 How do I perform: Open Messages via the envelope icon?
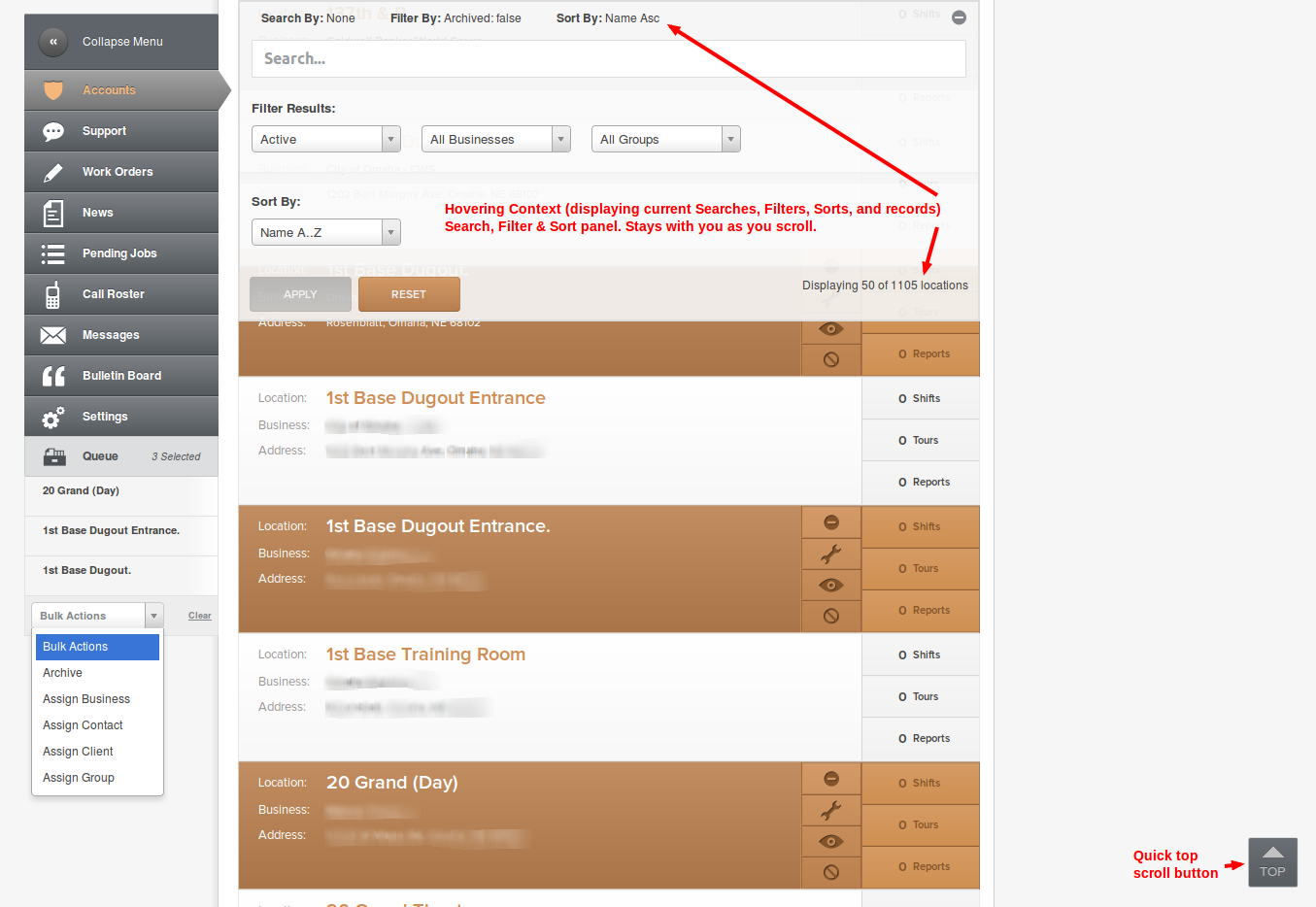coord(53,335)
